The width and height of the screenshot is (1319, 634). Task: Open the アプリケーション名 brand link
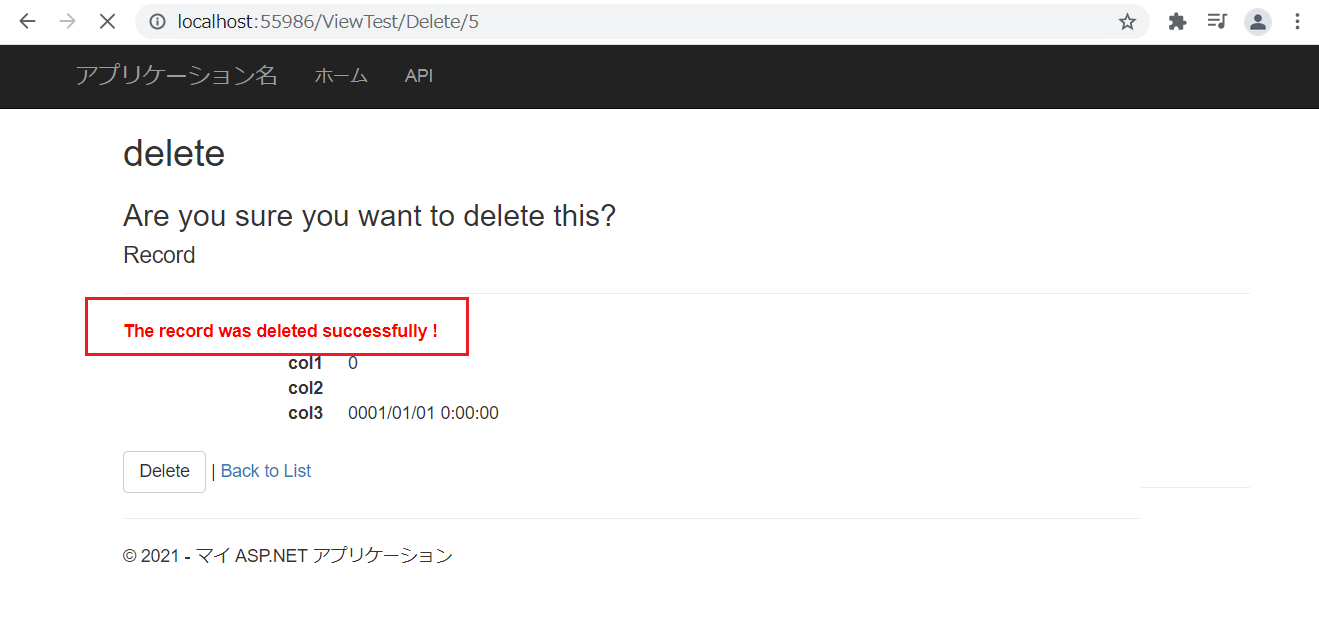176,76
